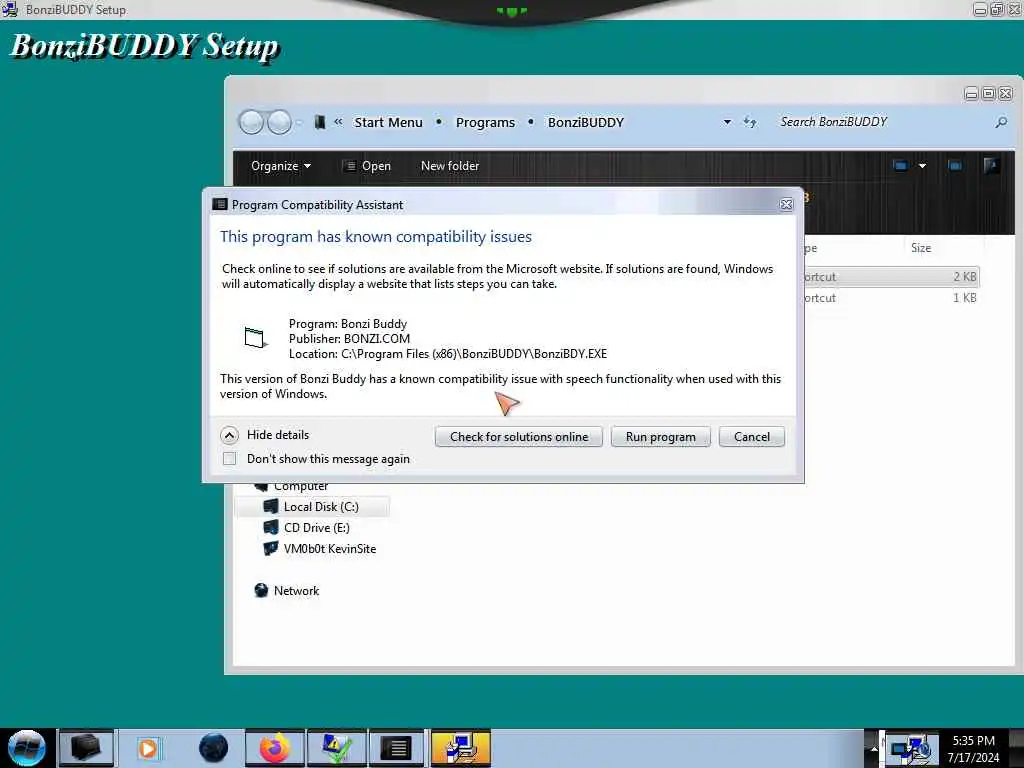Click the BonziBUDDY Setup title bar icon
The width and height of the screenshot is (1024, 768).
[x=10, y=9]
